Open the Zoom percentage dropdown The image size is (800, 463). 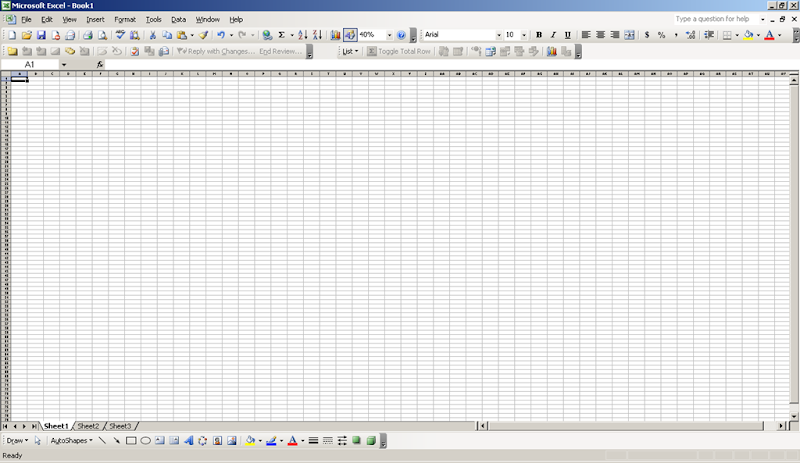[389, 35]
